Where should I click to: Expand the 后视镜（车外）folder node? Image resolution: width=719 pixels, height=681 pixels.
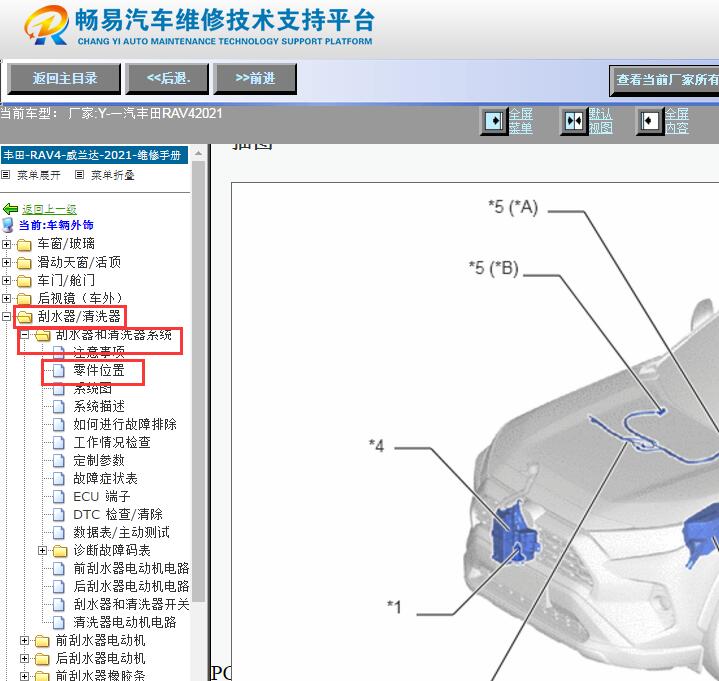coord(6,299)
